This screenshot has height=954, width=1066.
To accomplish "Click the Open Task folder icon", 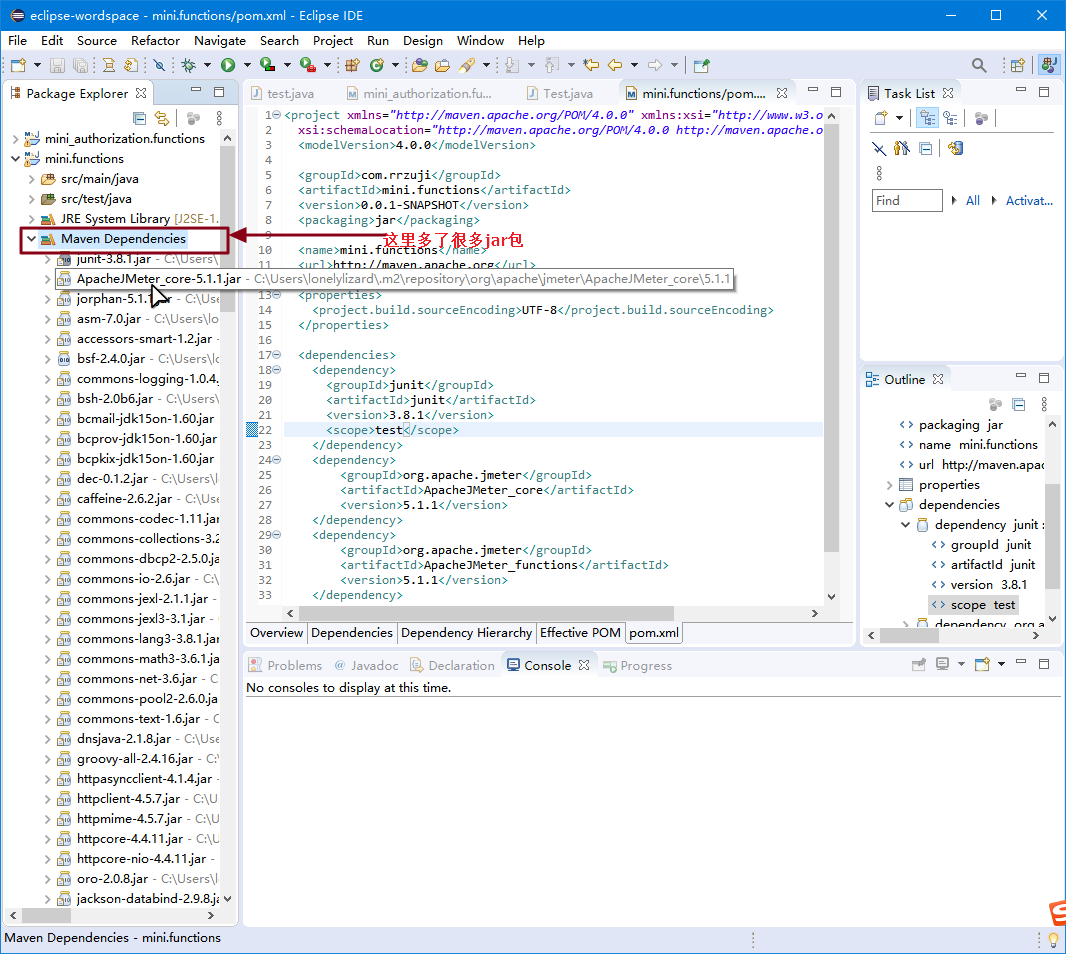I will 443,65.
